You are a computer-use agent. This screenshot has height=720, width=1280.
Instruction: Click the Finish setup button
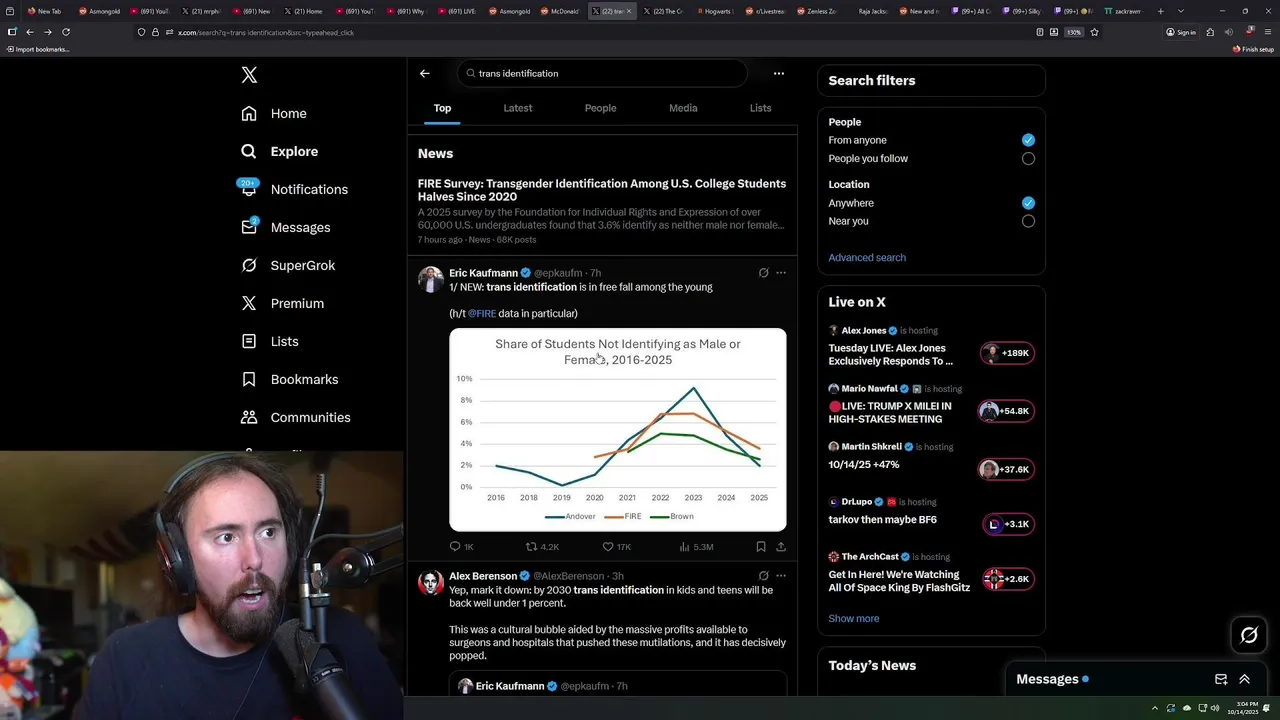(1253, 49)
